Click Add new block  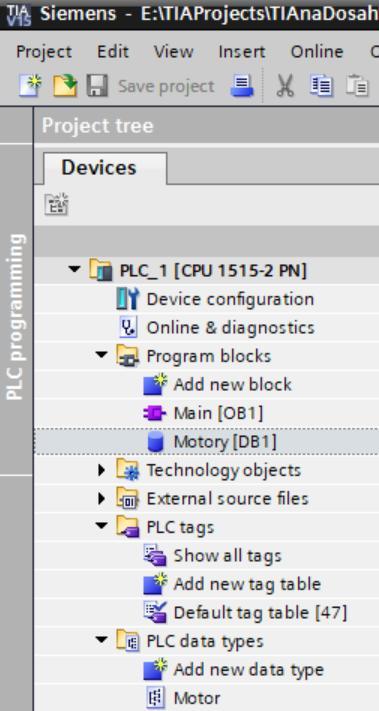pyautogui.click(x=233, y=385)
